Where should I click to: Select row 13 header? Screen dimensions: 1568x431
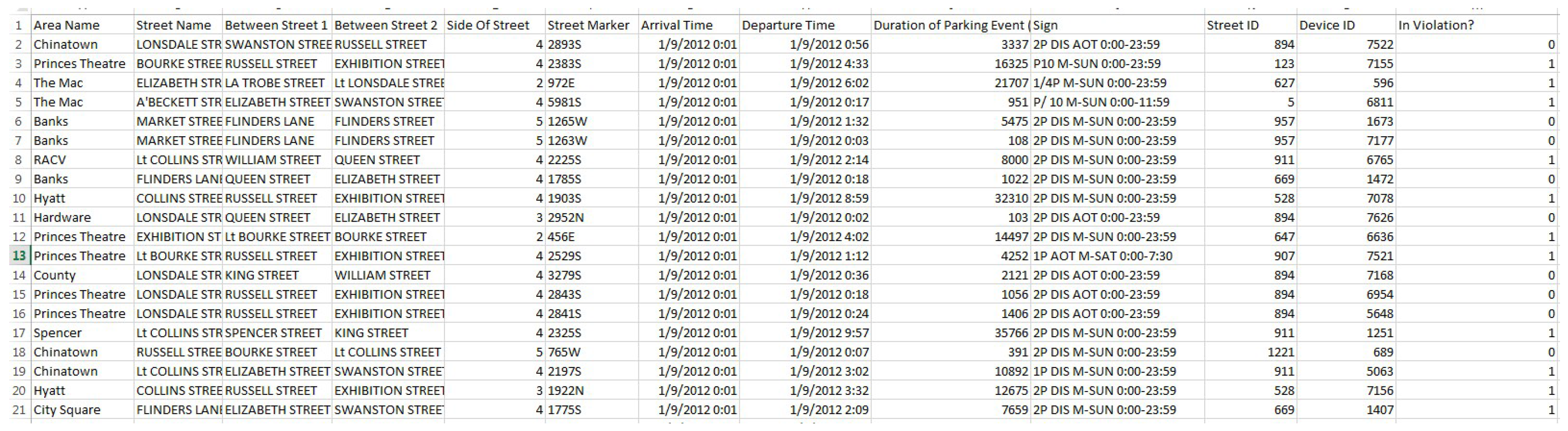[19, 256]
